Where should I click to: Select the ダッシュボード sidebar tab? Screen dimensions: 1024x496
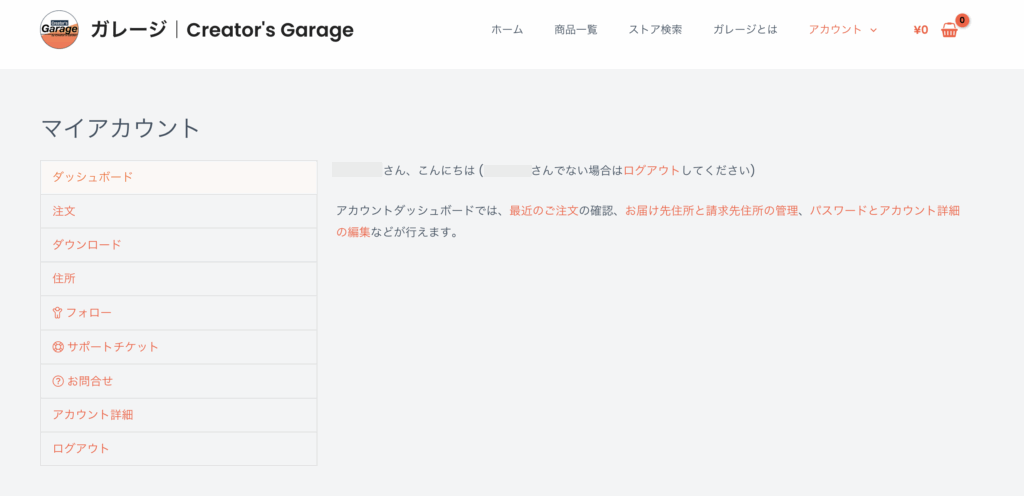[x=92, y=177]
